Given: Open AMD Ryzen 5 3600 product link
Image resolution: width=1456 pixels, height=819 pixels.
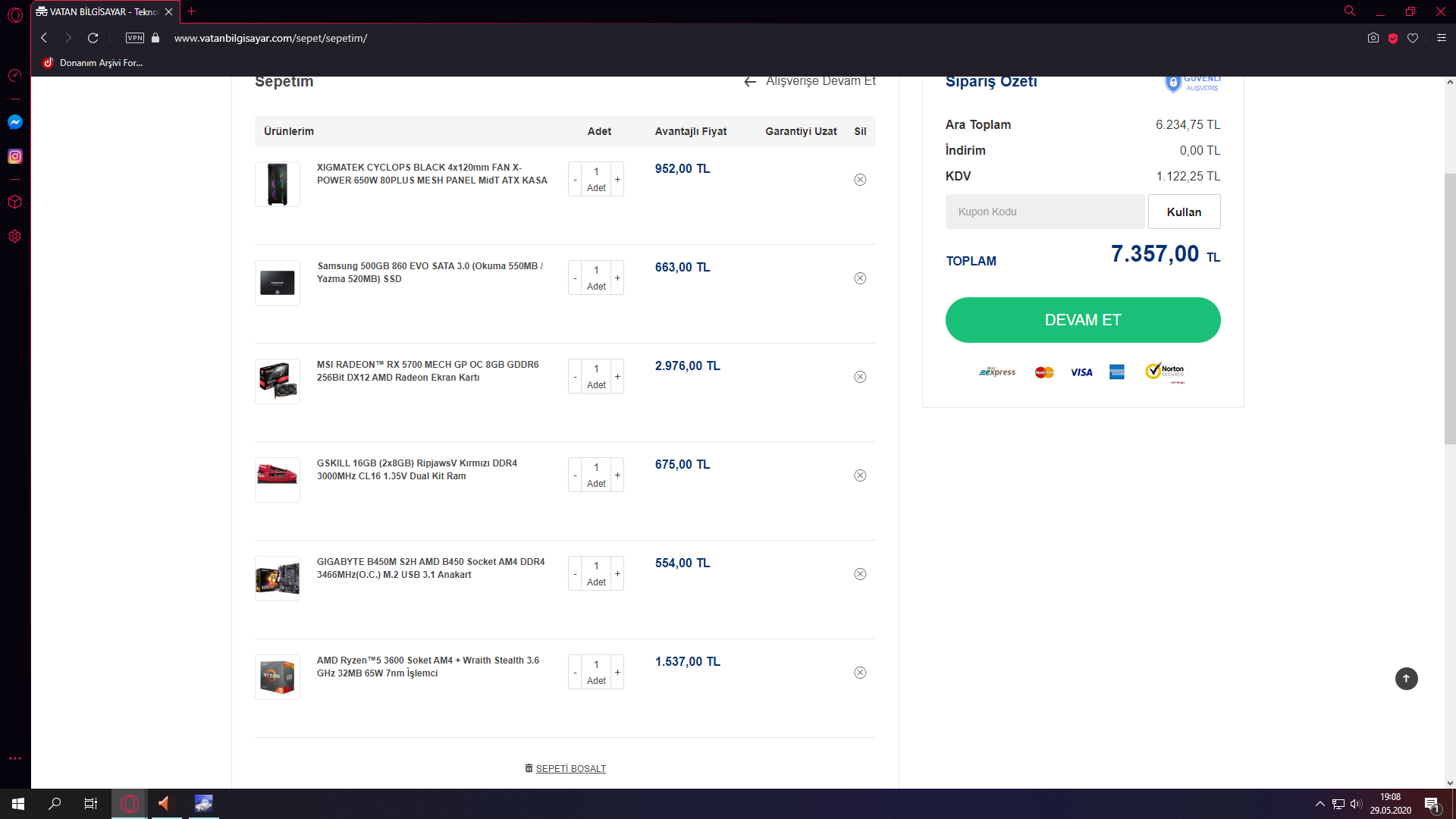Looking at the screenshot, I should click(x=428, y=667).
